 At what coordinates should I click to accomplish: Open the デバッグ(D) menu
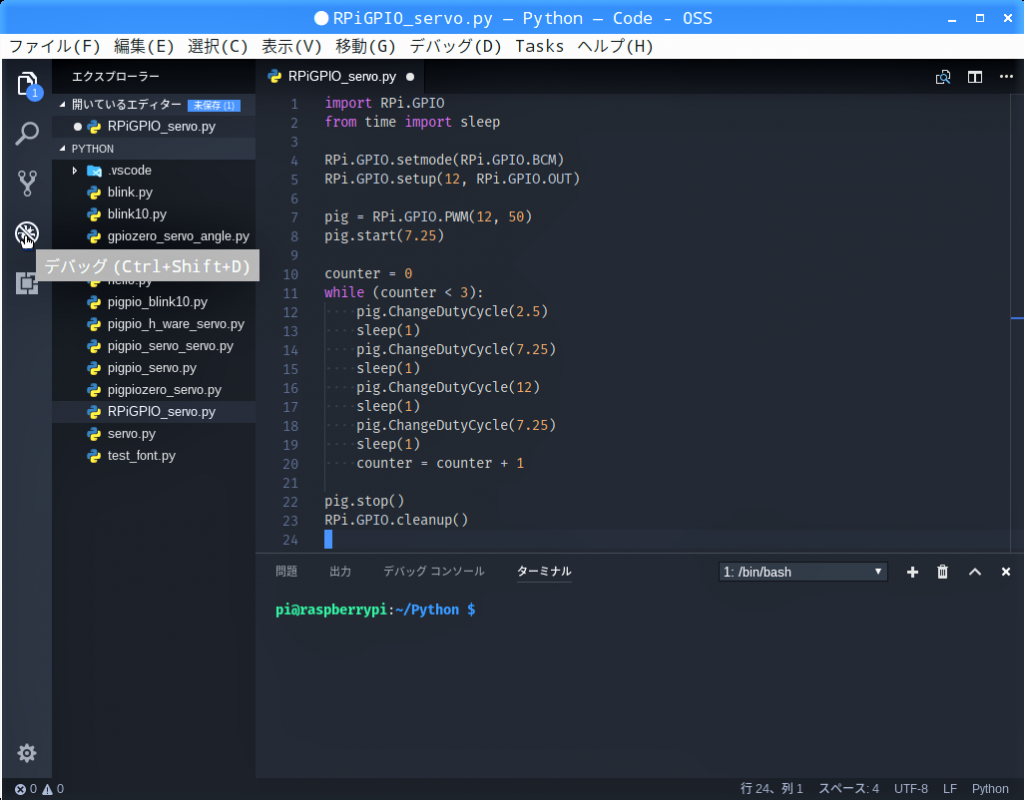coord(456,46)
